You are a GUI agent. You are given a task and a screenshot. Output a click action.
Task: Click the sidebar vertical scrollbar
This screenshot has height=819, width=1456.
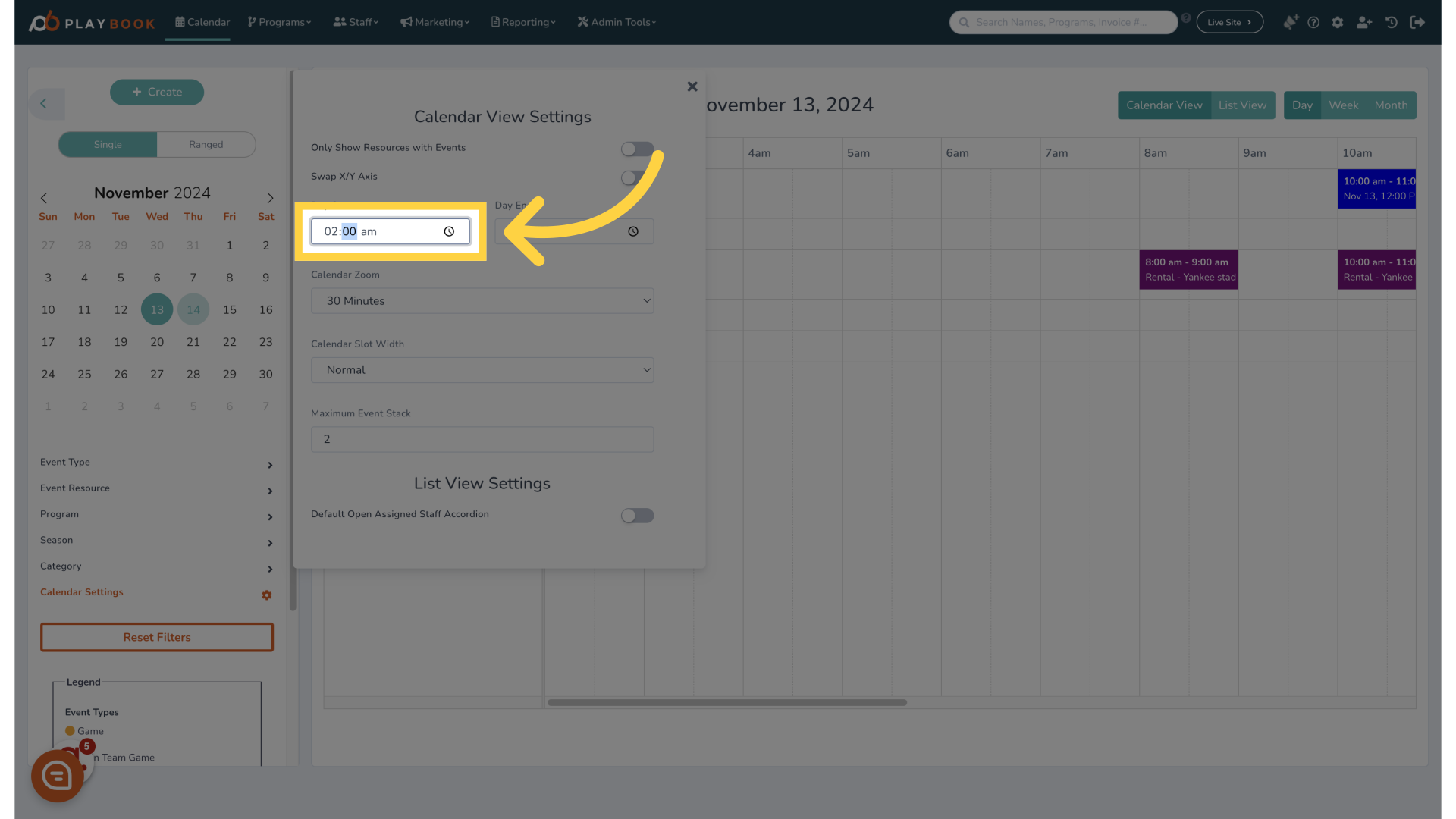tap(293, 341)
